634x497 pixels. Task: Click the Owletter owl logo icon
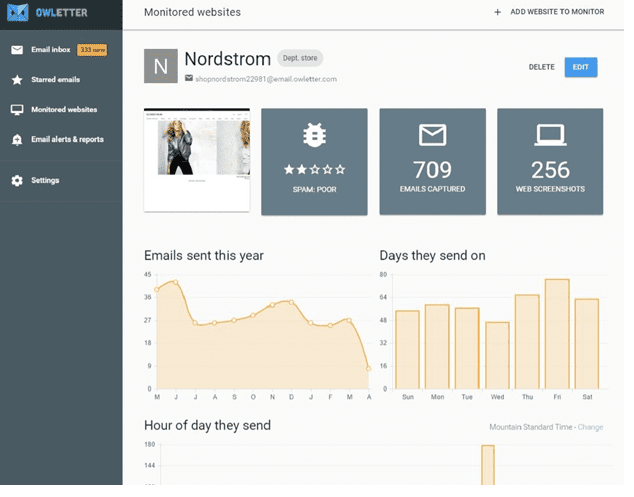click(18, 13)
